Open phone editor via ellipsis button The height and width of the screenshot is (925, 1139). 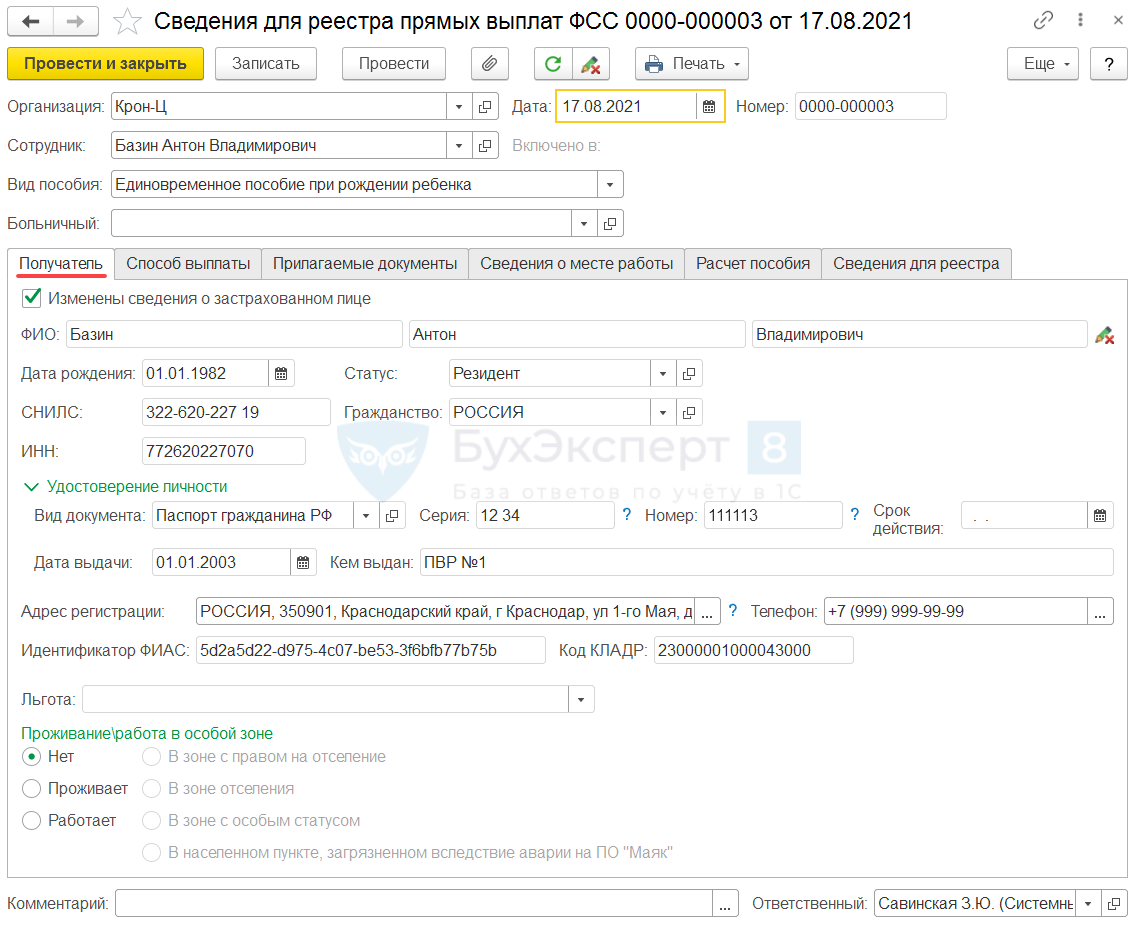pyautogui.click(x=1100, y=612)
